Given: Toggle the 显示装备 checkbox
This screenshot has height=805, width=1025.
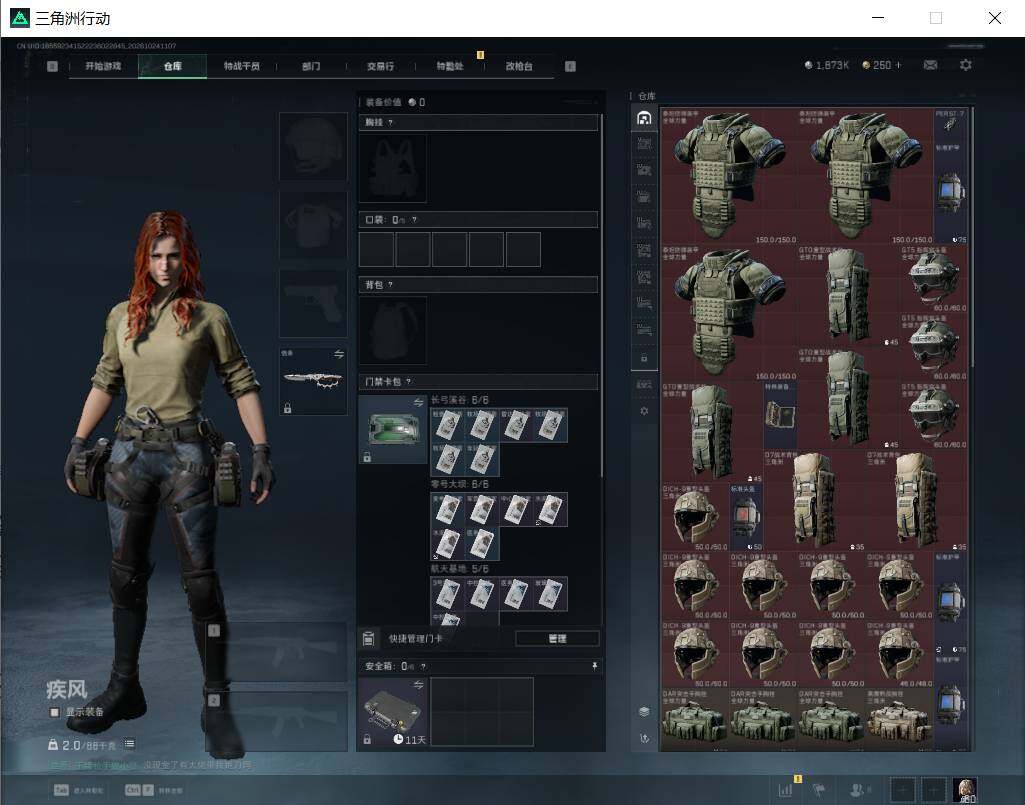Looking at the screenshot, I should click(55, 712).
